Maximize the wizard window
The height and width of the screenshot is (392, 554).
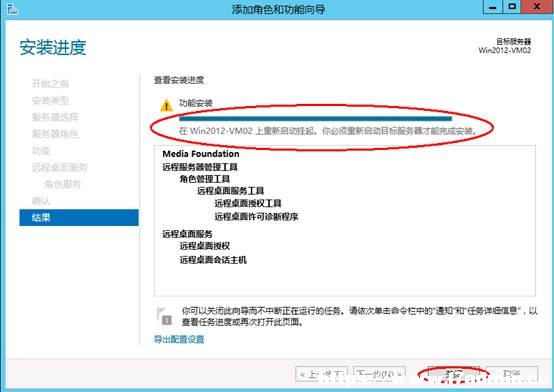tap(512, 7)
